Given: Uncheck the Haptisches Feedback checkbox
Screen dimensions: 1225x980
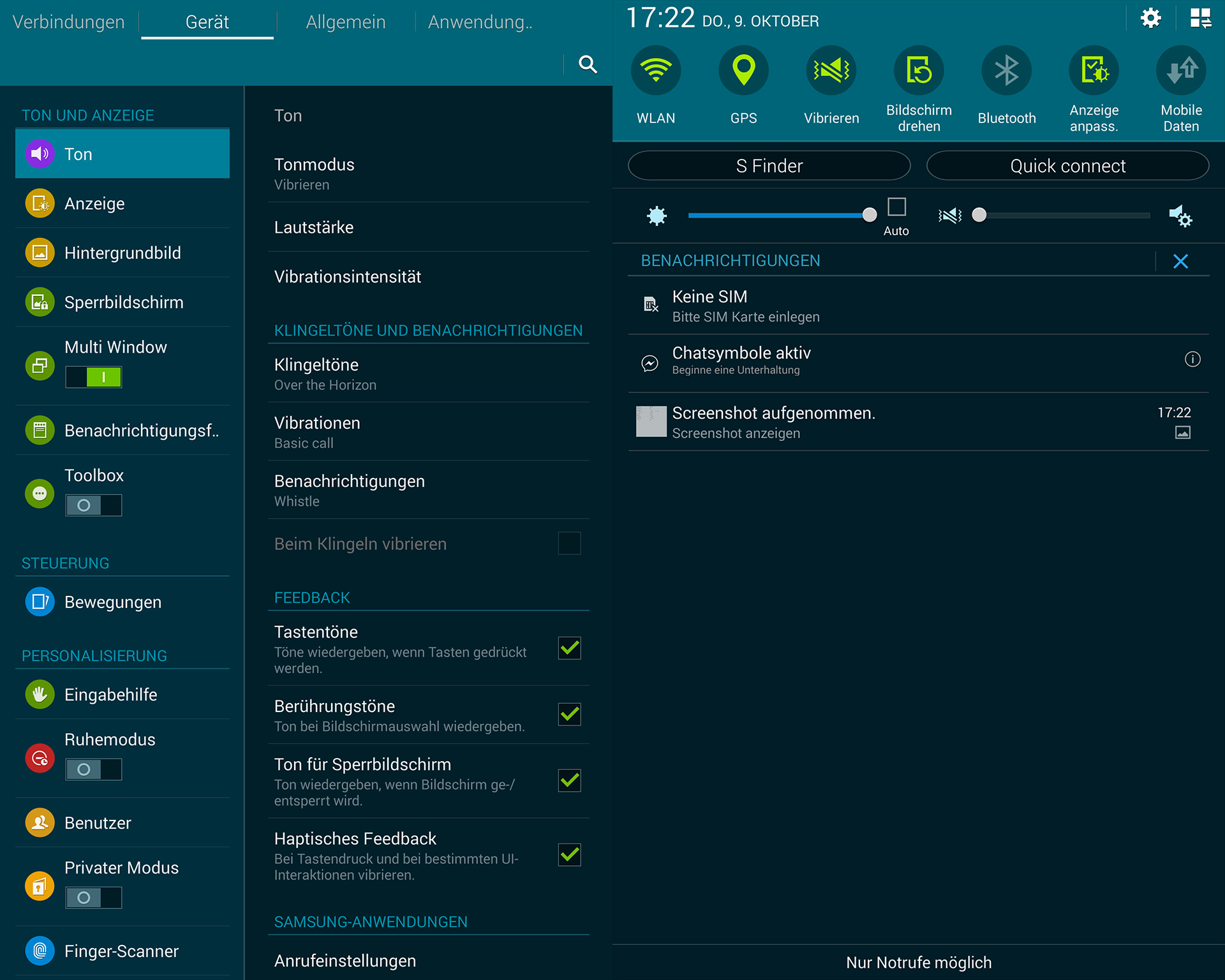Looking at the screenshot, I should [569, 854].
